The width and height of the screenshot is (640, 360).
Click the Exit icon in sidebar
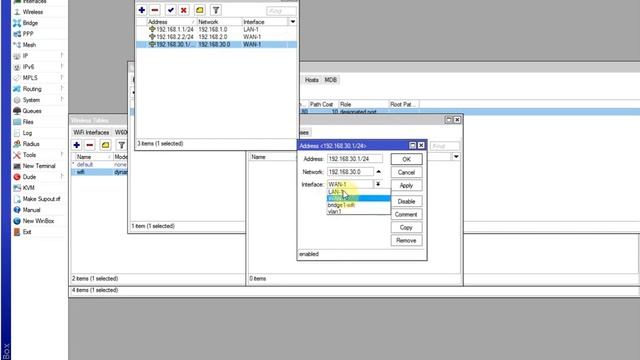(17, 232)
